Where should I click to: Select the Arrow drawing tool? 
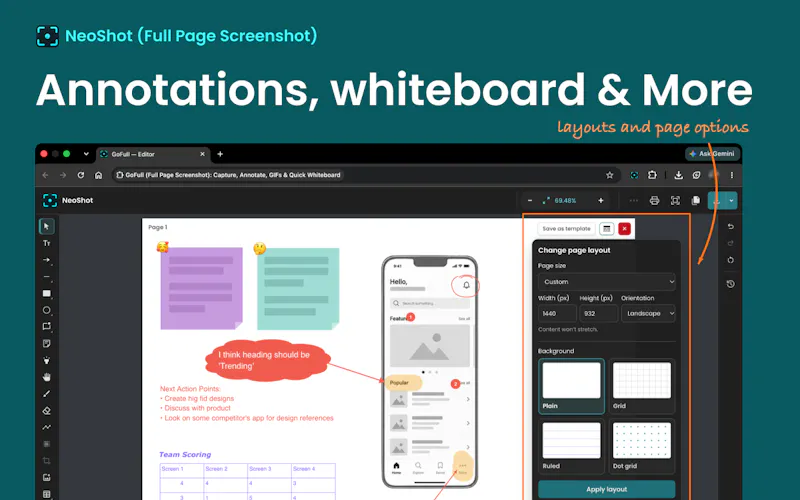(x=46, y=260)
